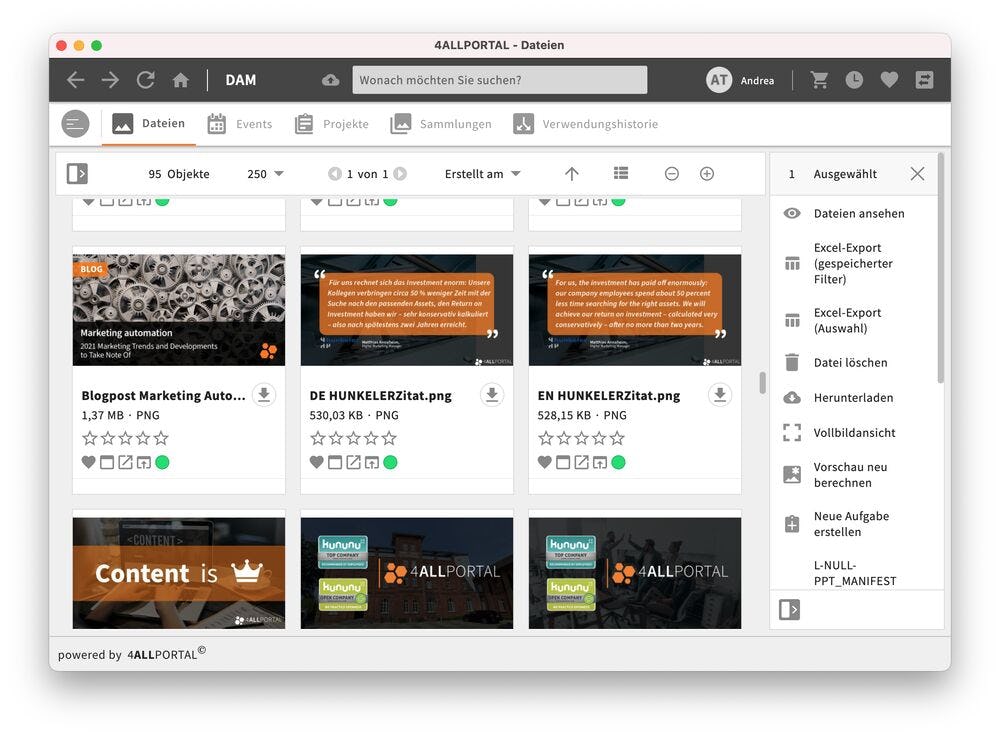Favorite DE HUNKELERZitat.png with heart

click(x=316, y=462)
